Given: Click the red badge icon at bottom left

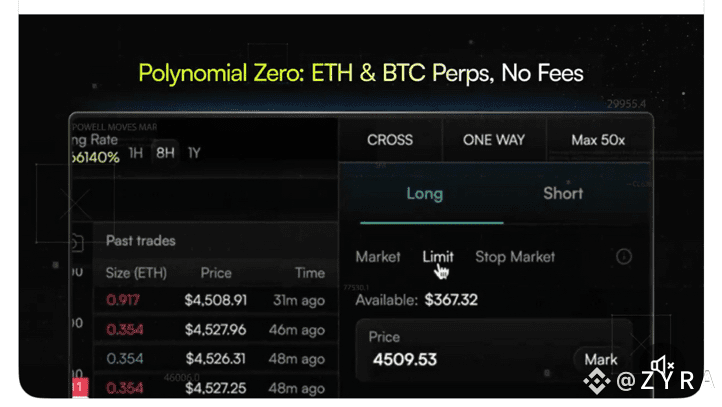Looking at the screenshot, I should pos(80,387).
